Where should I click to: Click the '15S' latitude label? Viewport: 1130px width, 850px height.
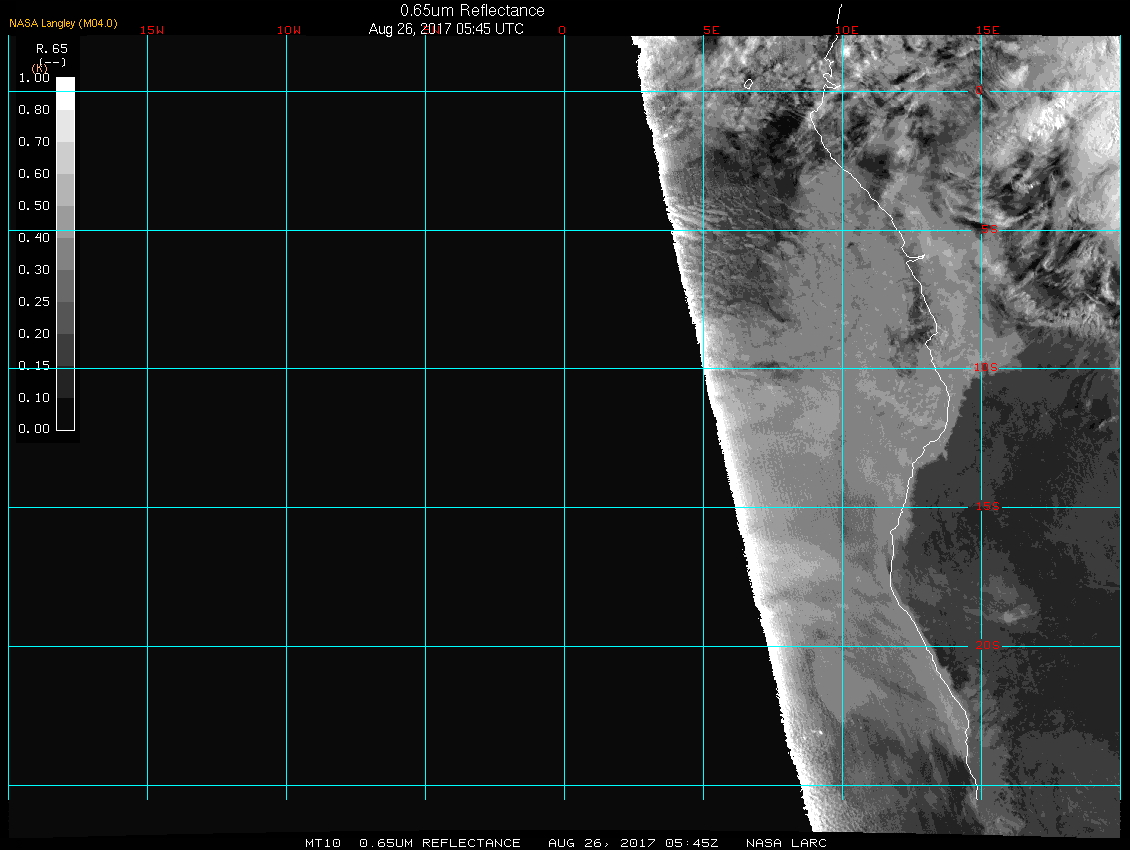(x=987, y=506)
